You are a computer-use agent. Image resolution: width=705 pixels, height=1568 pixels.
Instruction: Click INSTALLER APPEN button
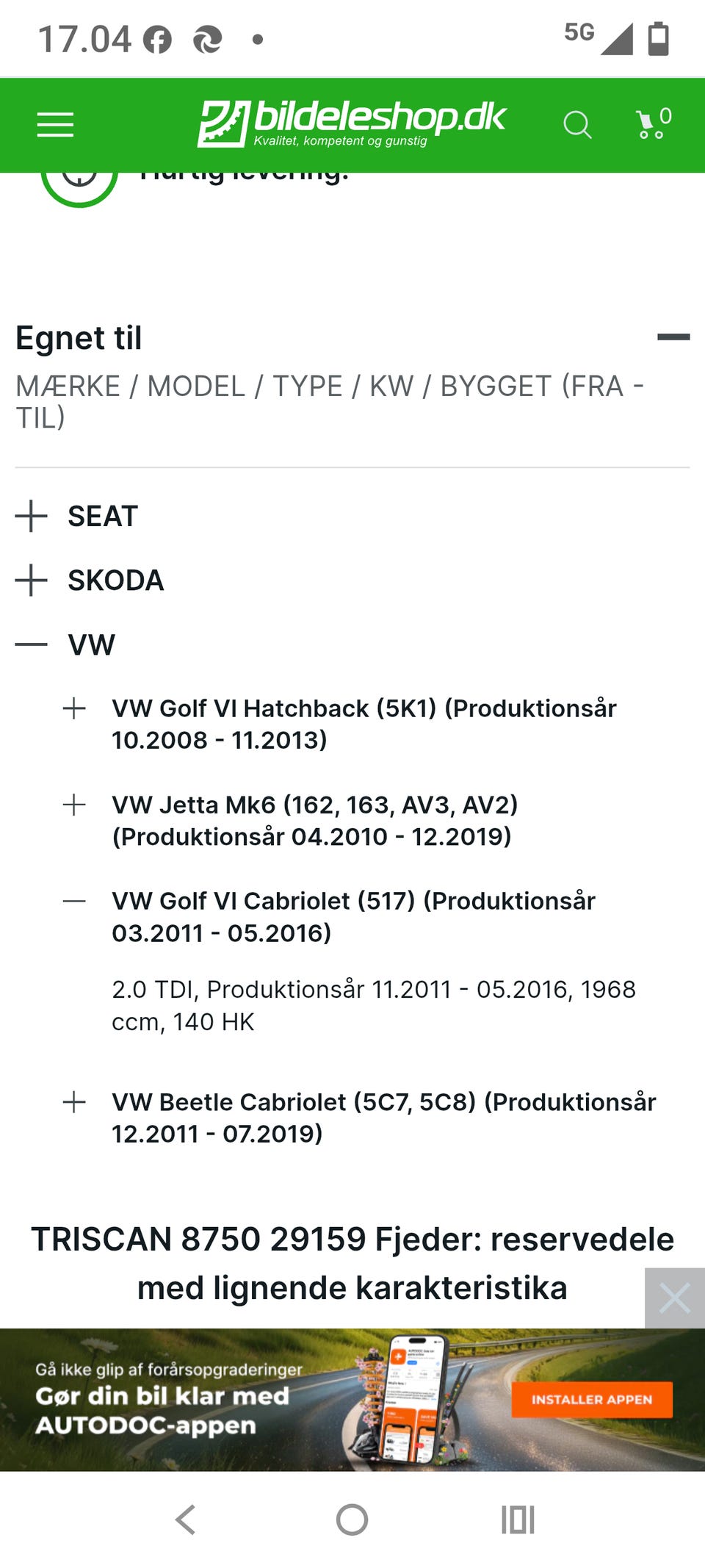(x=592, y=1400)
